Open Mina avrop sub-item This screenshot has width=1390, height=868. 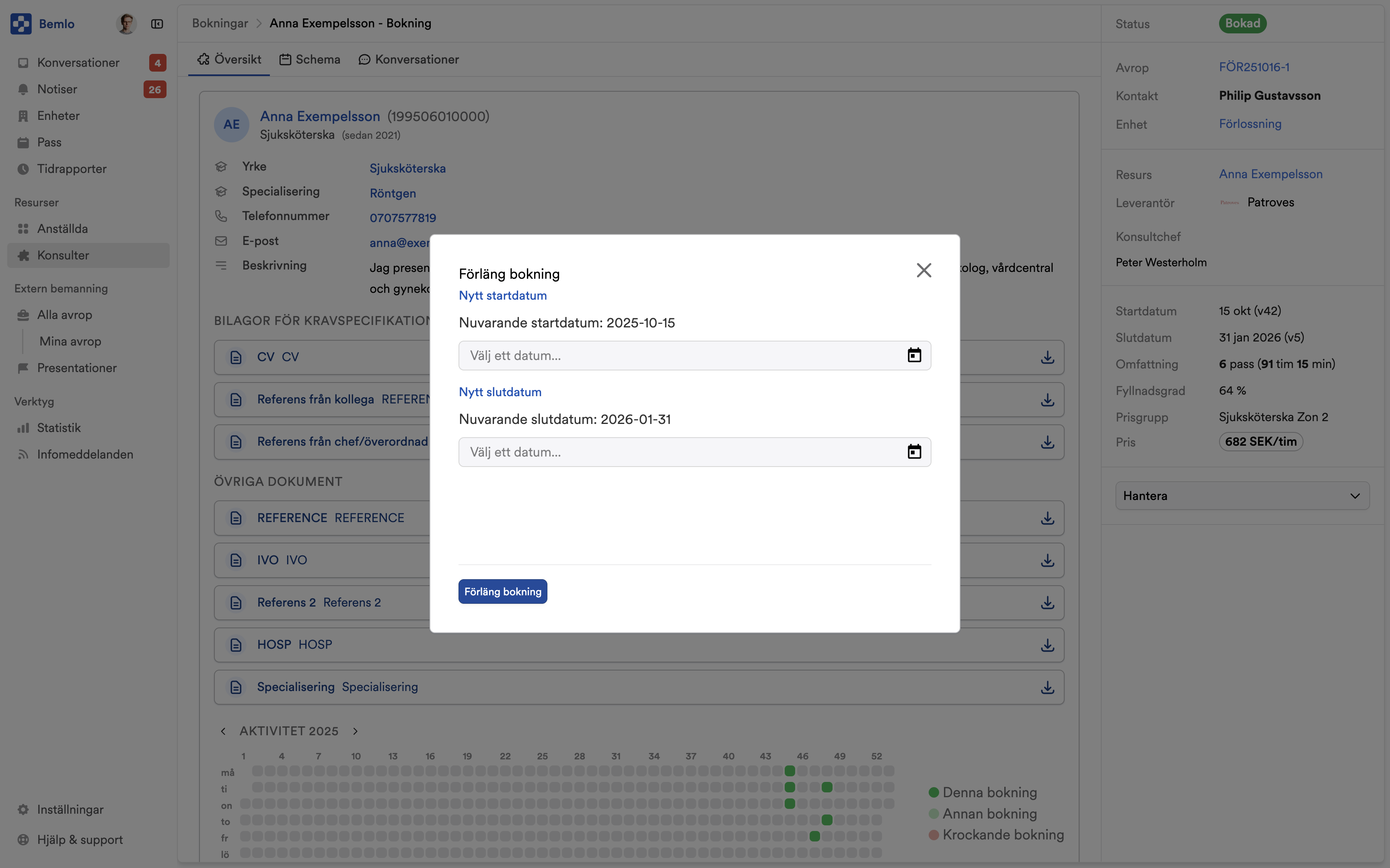[70, 341]
